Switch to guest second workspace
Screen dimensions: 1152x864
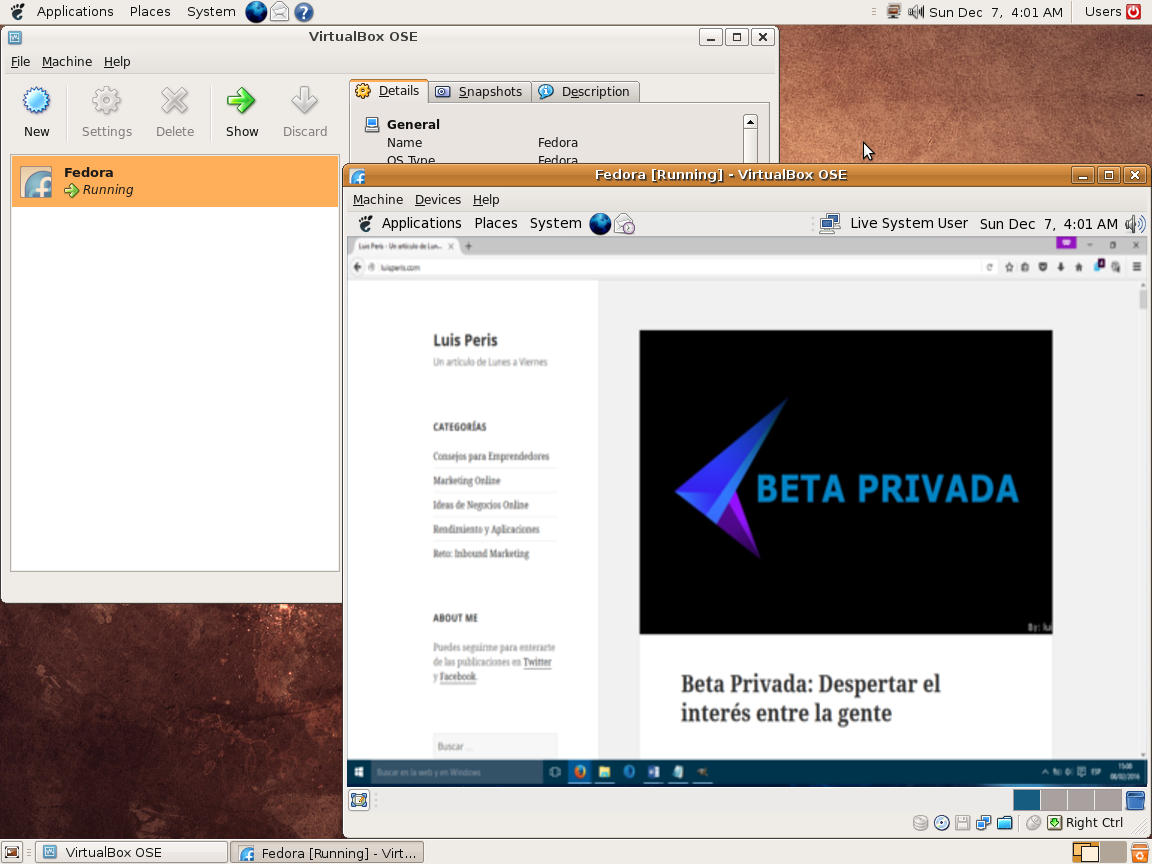tap(1054, 800)
